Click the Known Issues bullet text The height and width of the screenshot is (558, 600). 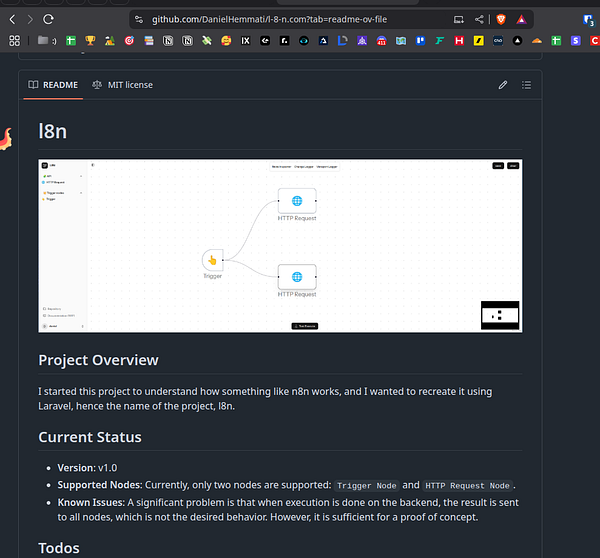pos(288,510)
